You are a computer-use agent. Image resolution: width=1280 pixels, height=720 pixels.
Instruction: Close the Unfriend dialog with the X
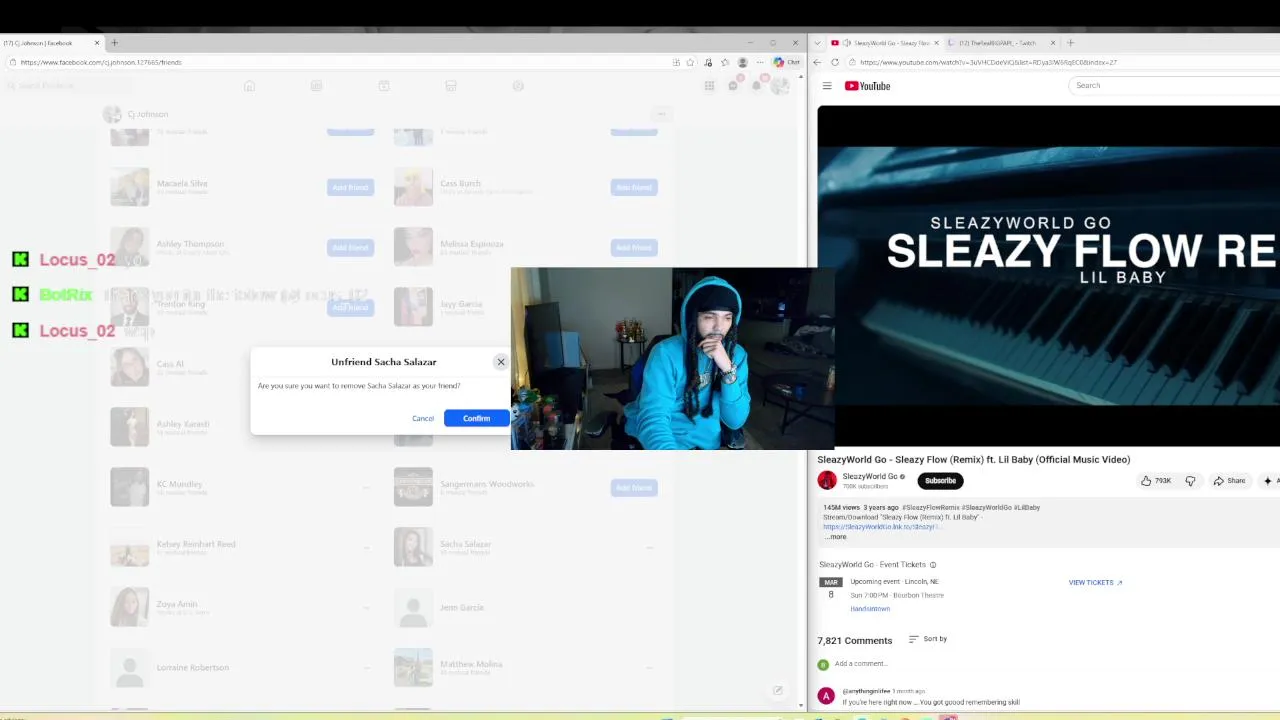(501, 362)
